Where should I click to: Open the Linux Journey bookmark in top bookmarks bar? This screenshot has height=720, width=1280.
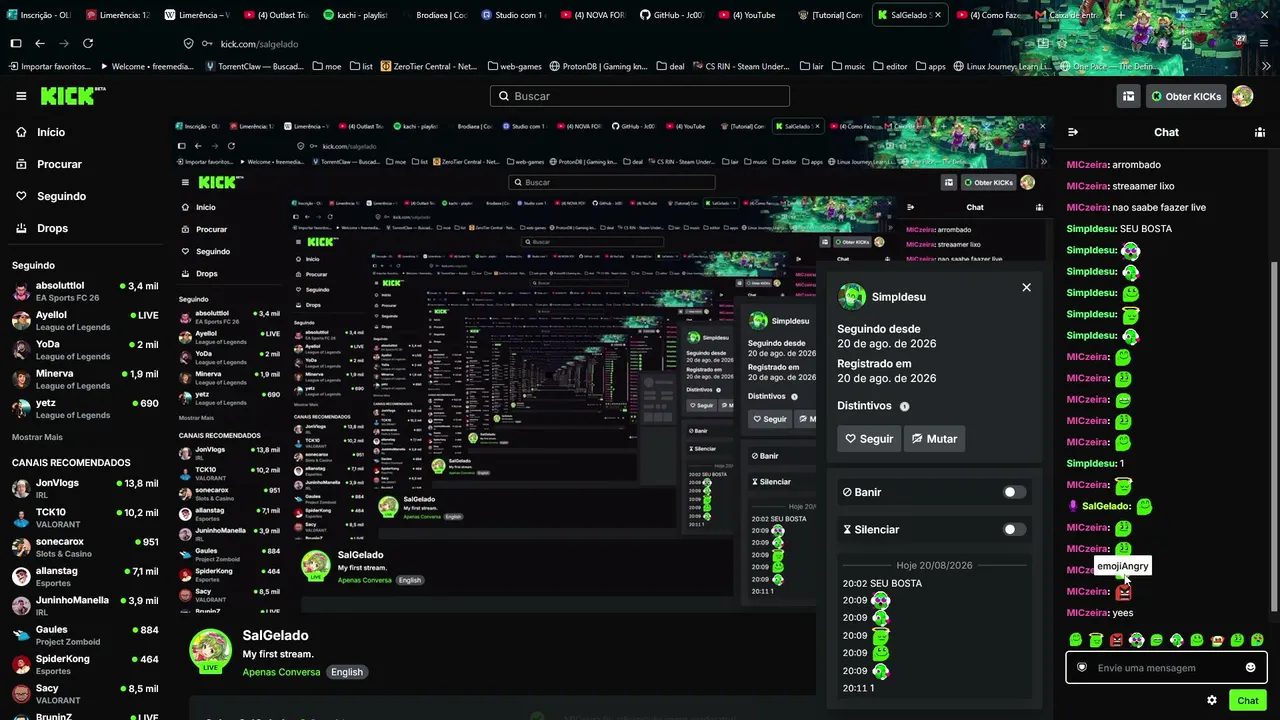1003,66
